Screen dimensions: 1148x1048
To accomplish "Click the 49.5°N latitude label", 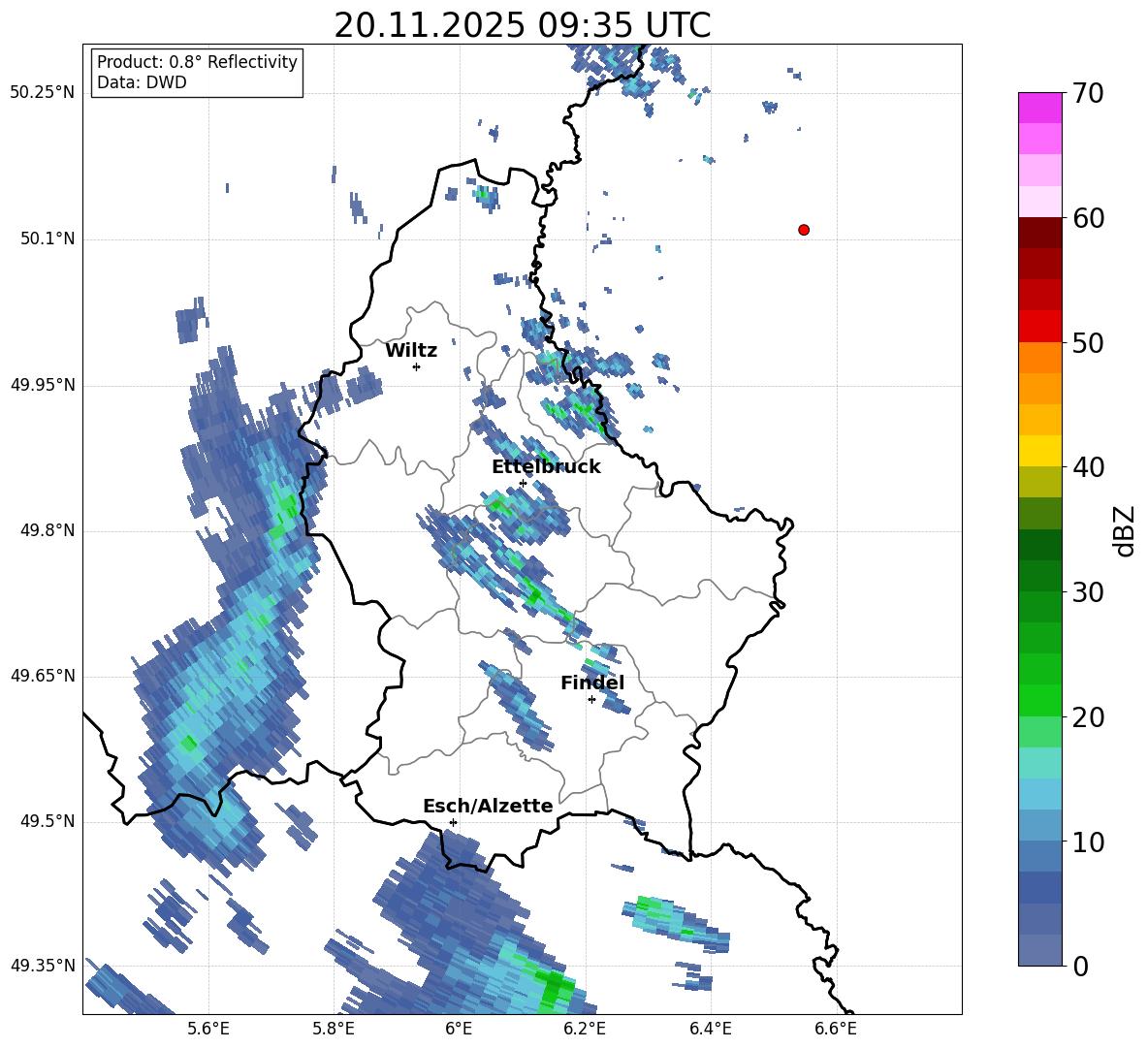I will [48, 821].
